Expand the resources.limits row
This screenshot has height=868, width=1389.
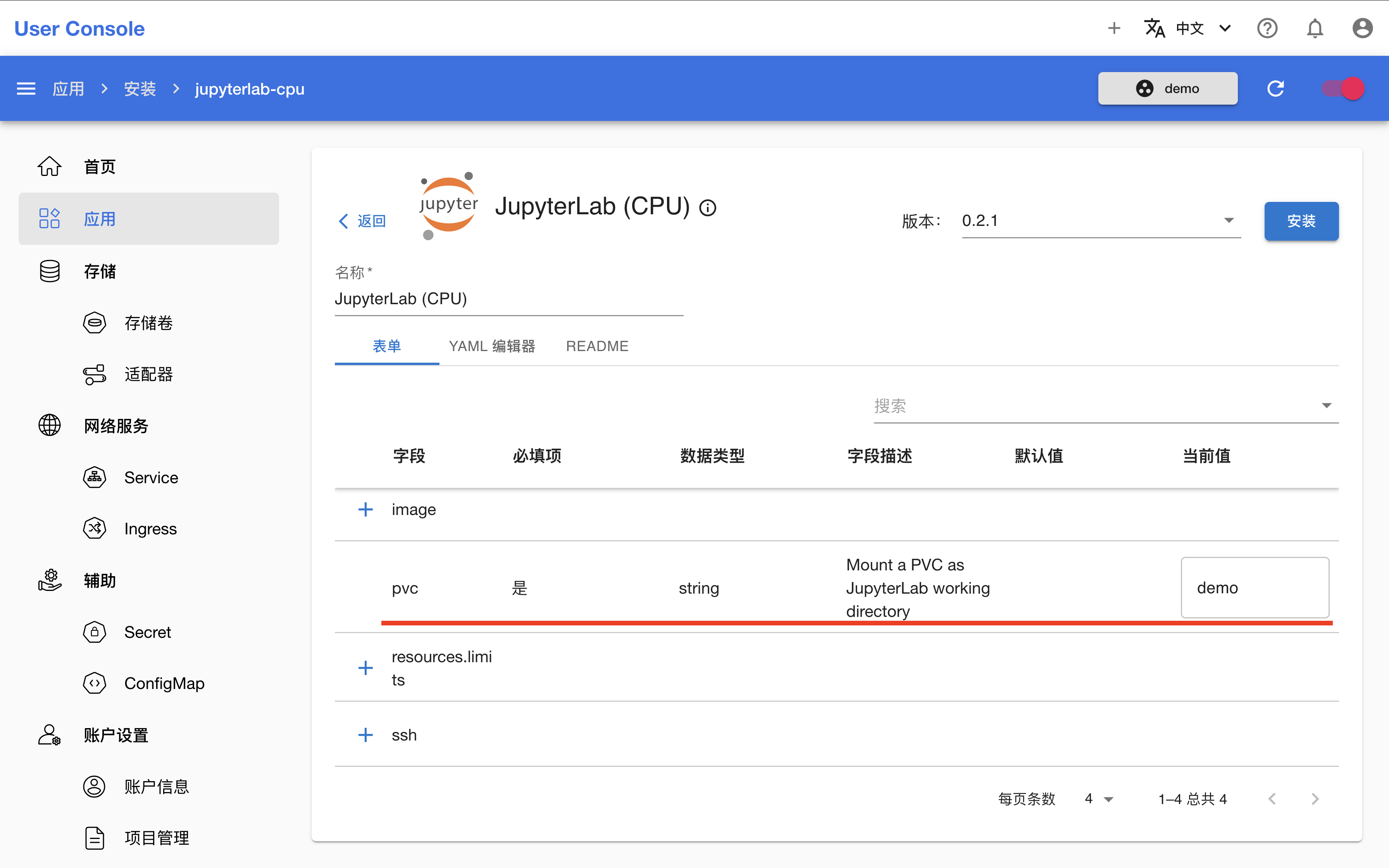365,668
